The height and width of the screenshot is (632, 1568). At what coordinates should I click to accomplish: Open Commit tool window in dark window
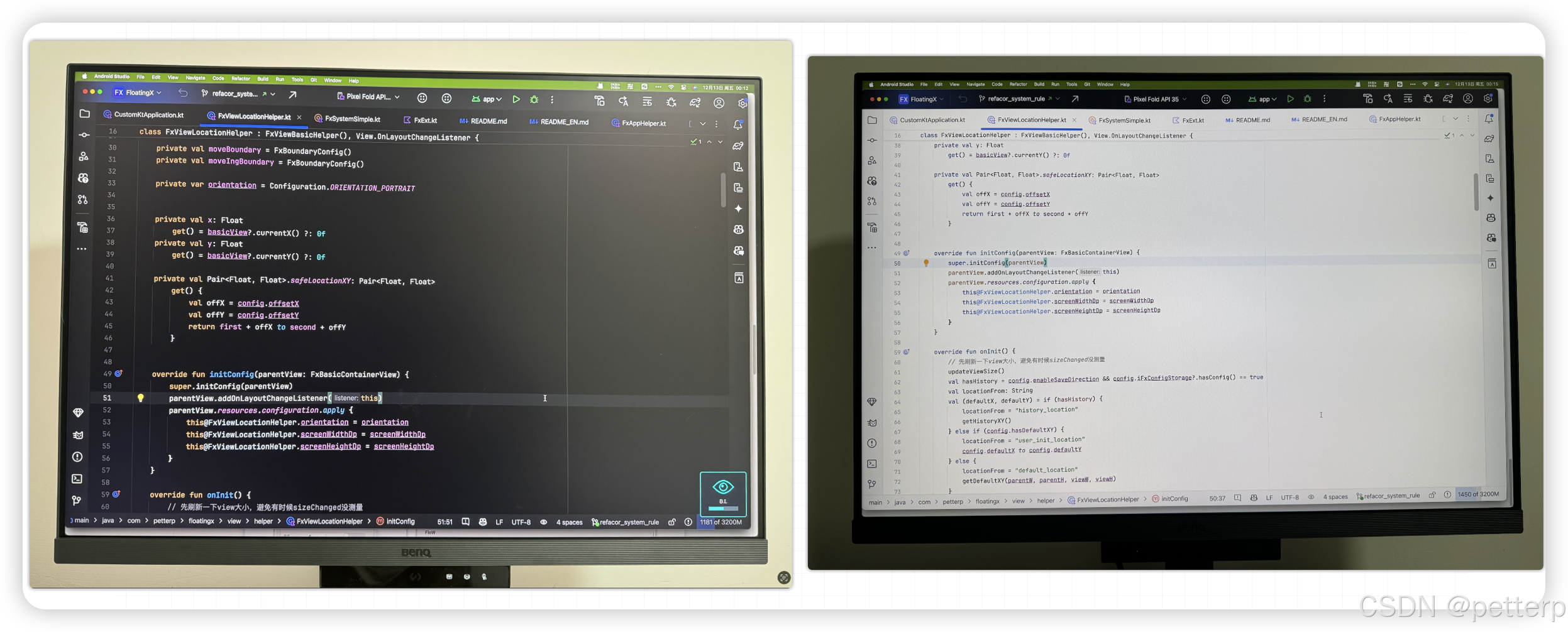click(x=84, y=135)
